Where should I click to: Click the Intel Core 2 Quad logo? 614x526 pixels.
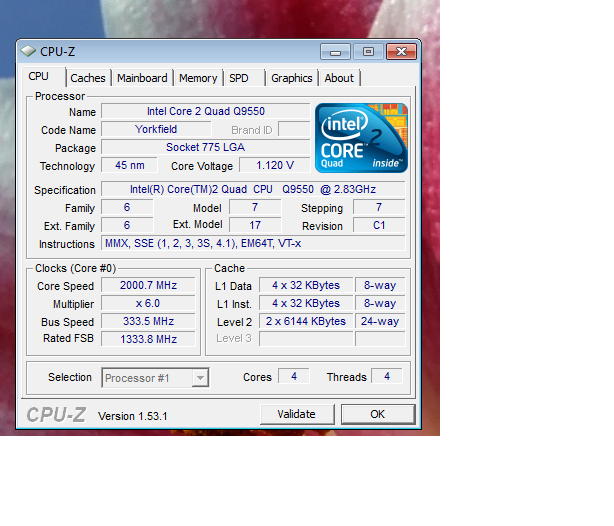click(x=361, y=138)
